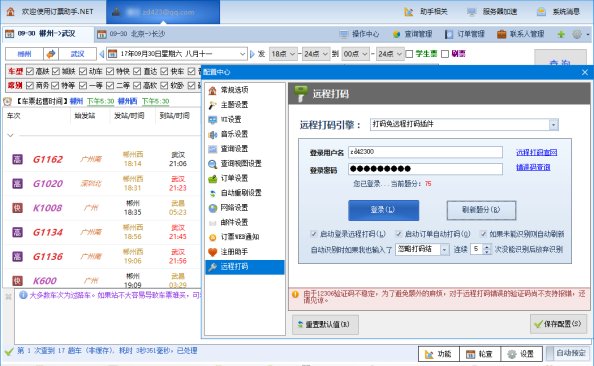Uncheck the 动车 train type checkbox
Viewport: 594px width, 366px height.
tap(83, 71)
